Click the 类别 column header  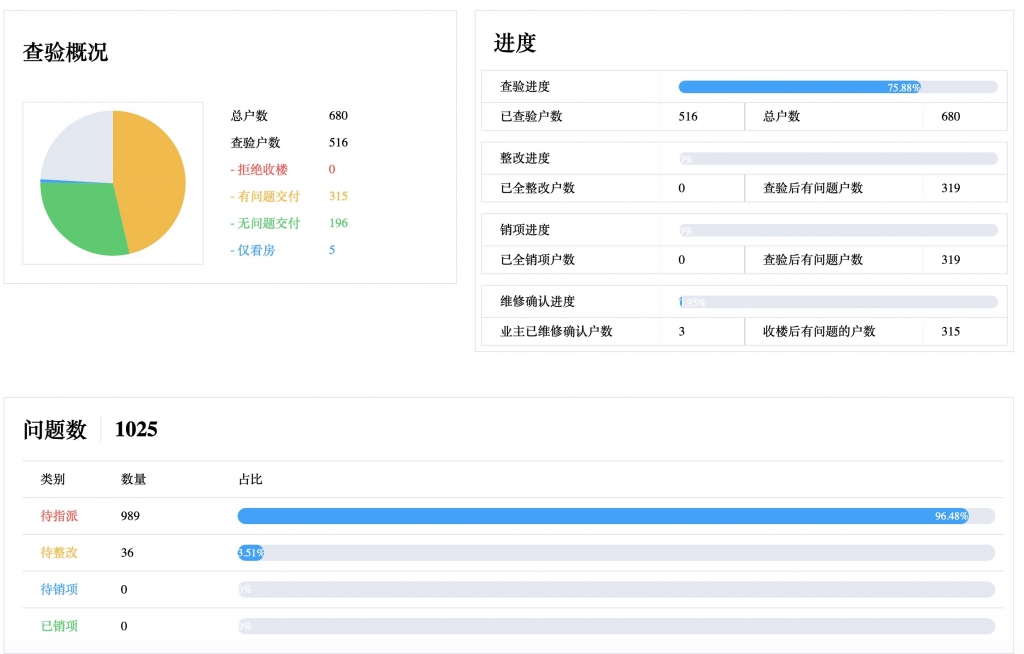(53, 479)
